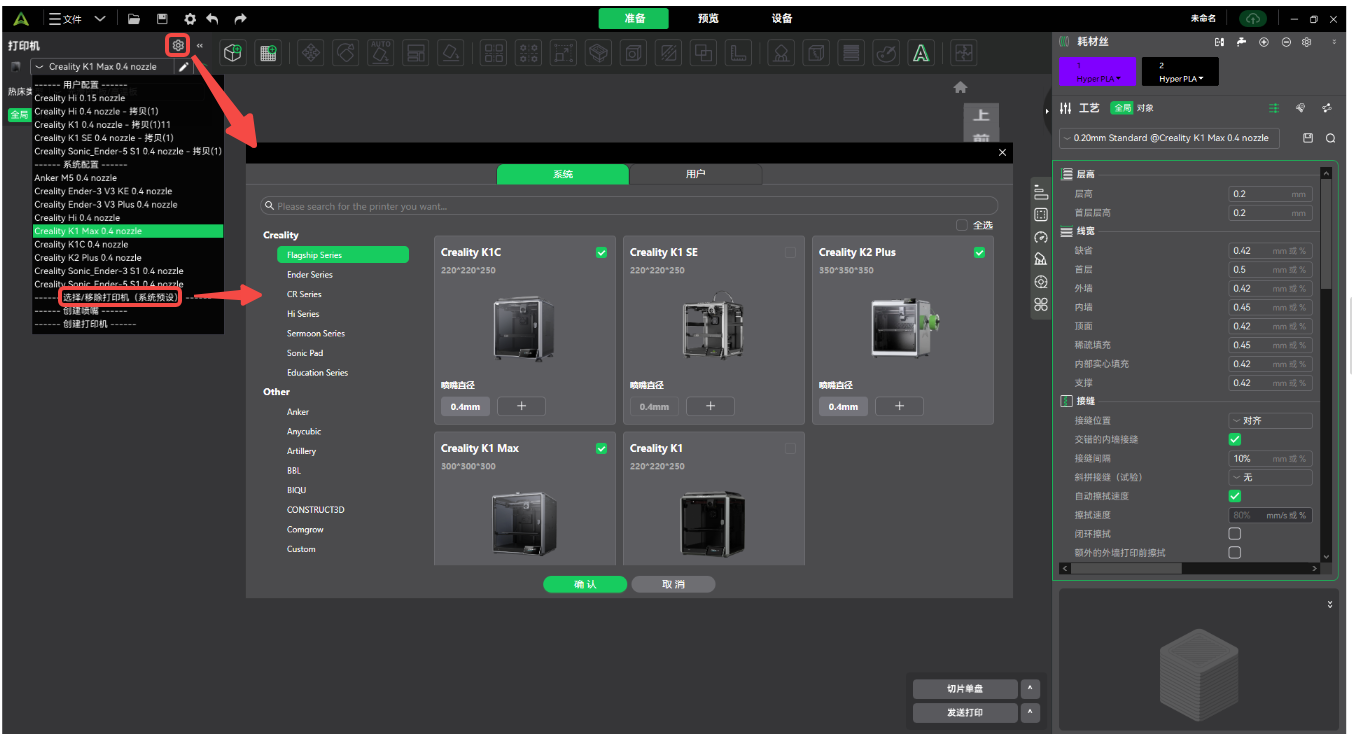
Task: Switch to the 预览 tab
Action: coord(708,19)
